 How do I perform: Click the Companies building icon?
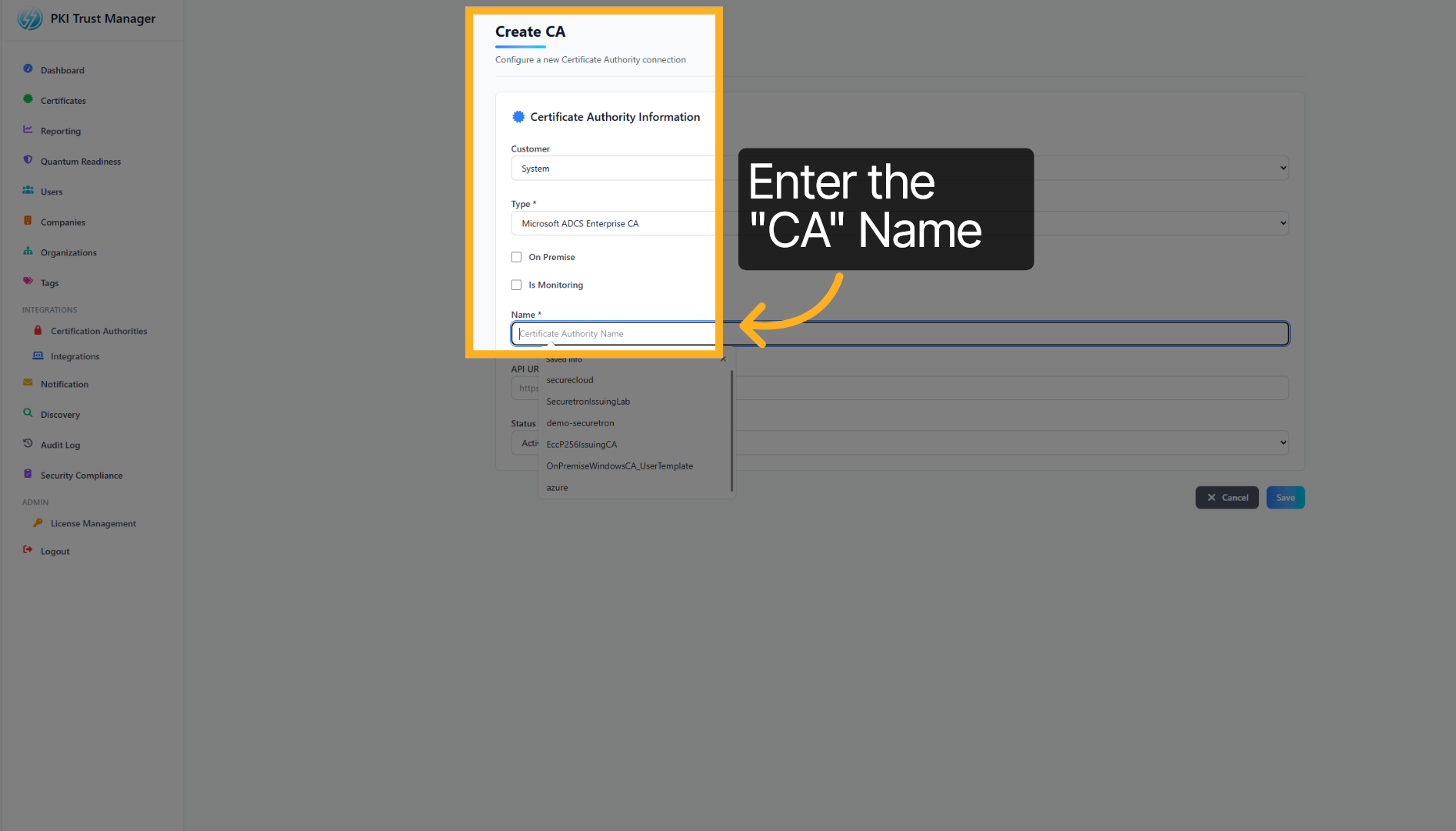(x=28, y=221)
